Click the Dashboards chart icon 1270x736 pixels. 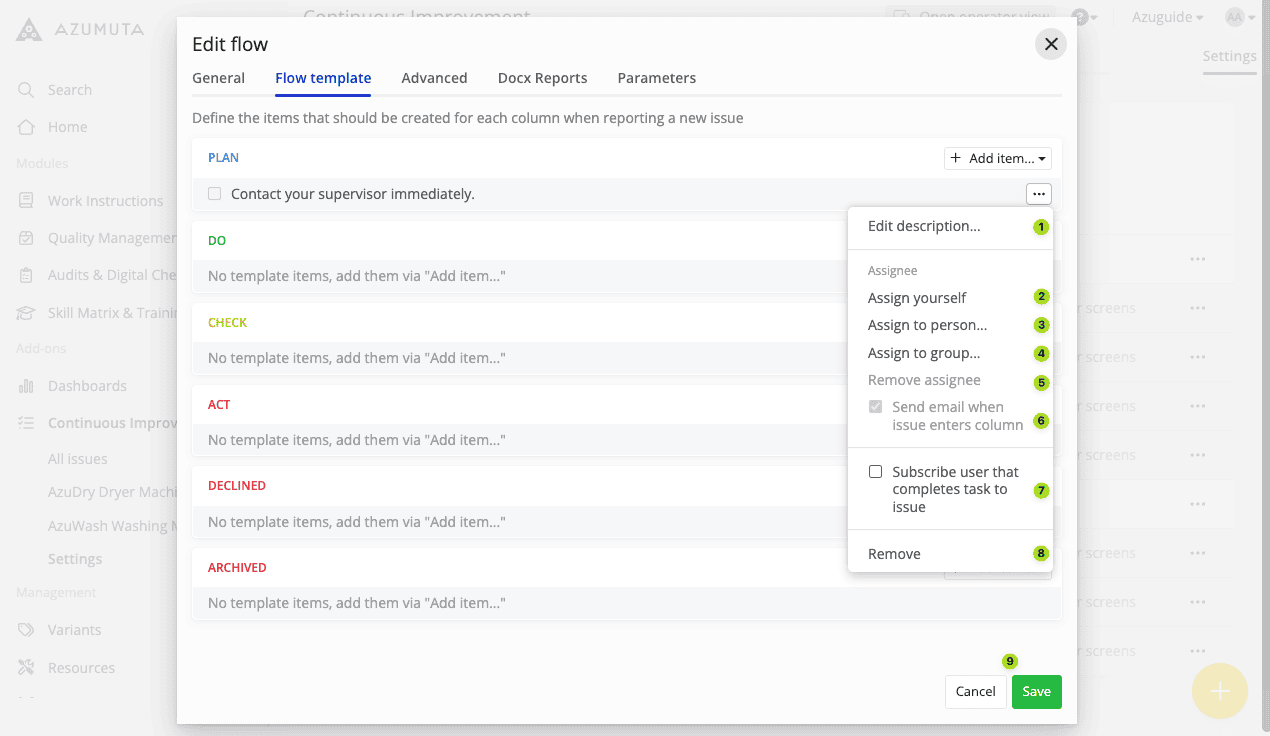click(x=27, y=386)
